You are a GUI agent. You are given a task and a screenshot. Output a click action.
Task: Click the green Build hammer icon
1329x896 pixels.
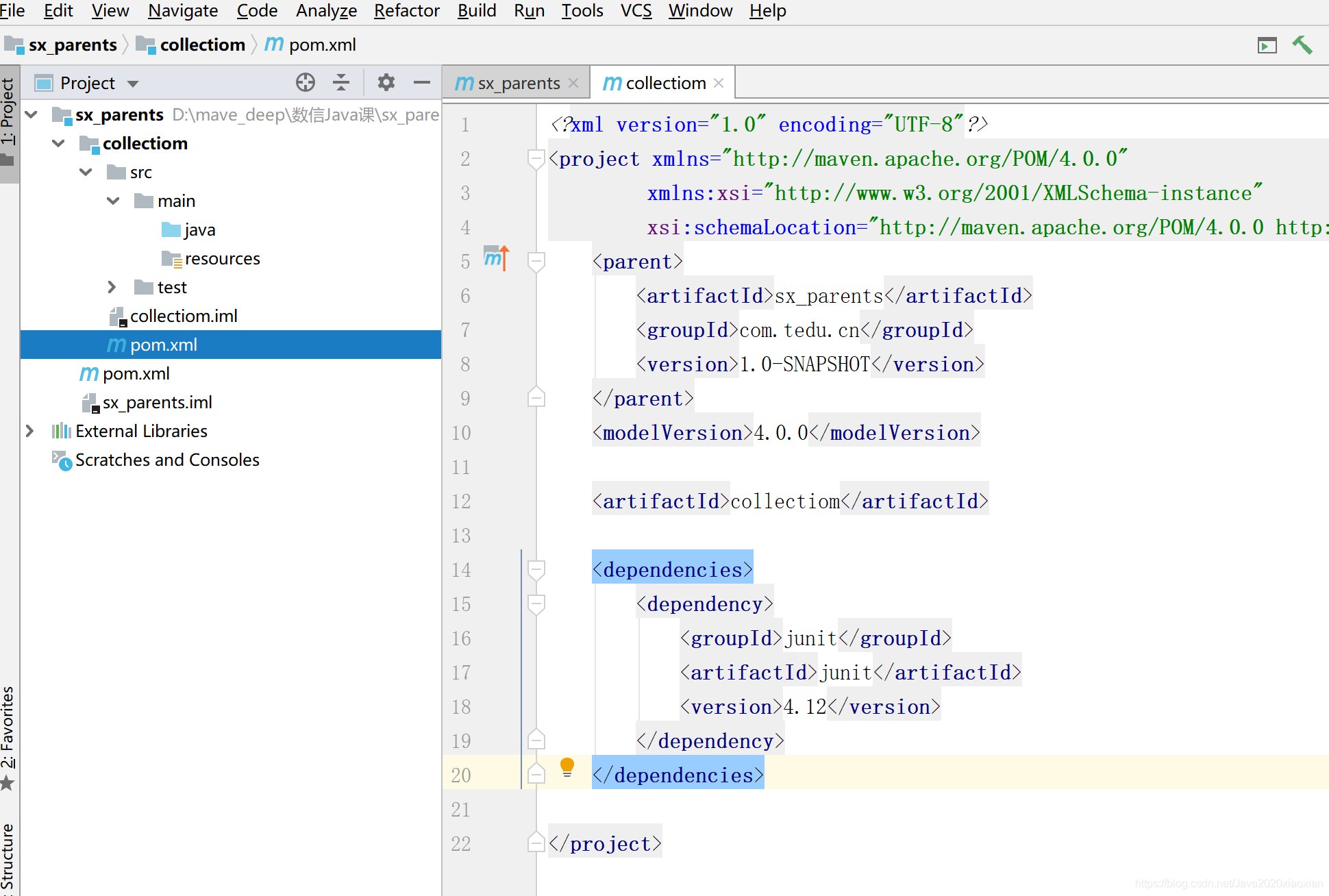tap(1302, 45)
